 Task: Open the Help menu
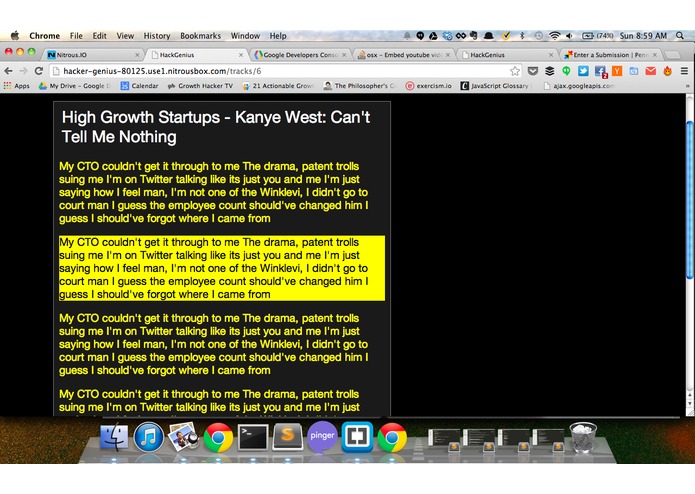[278, 36]
